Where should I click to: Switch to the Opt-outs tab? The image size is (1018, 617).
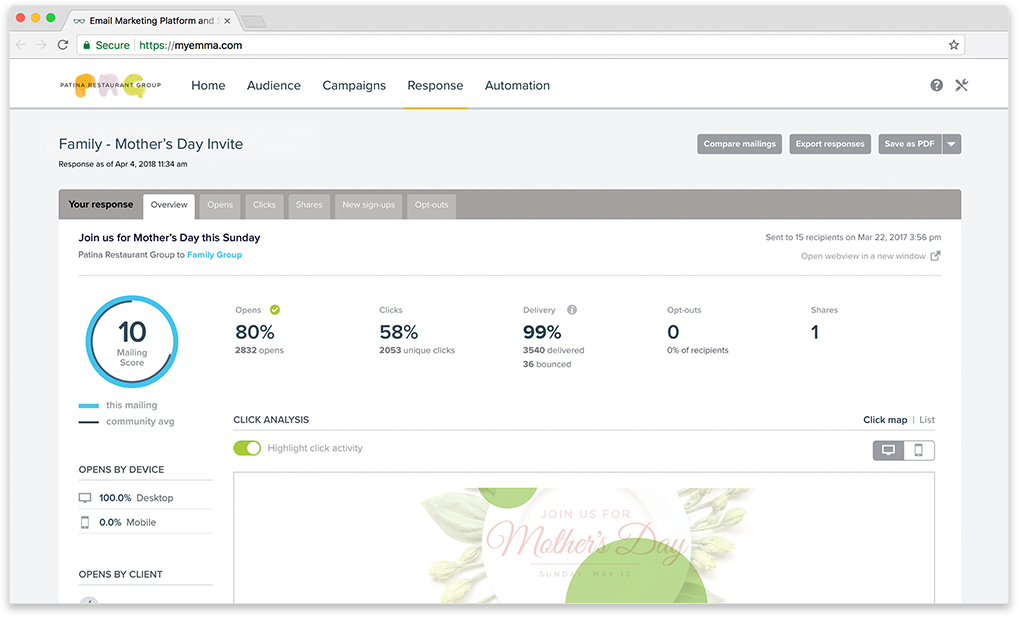(431, 205)
